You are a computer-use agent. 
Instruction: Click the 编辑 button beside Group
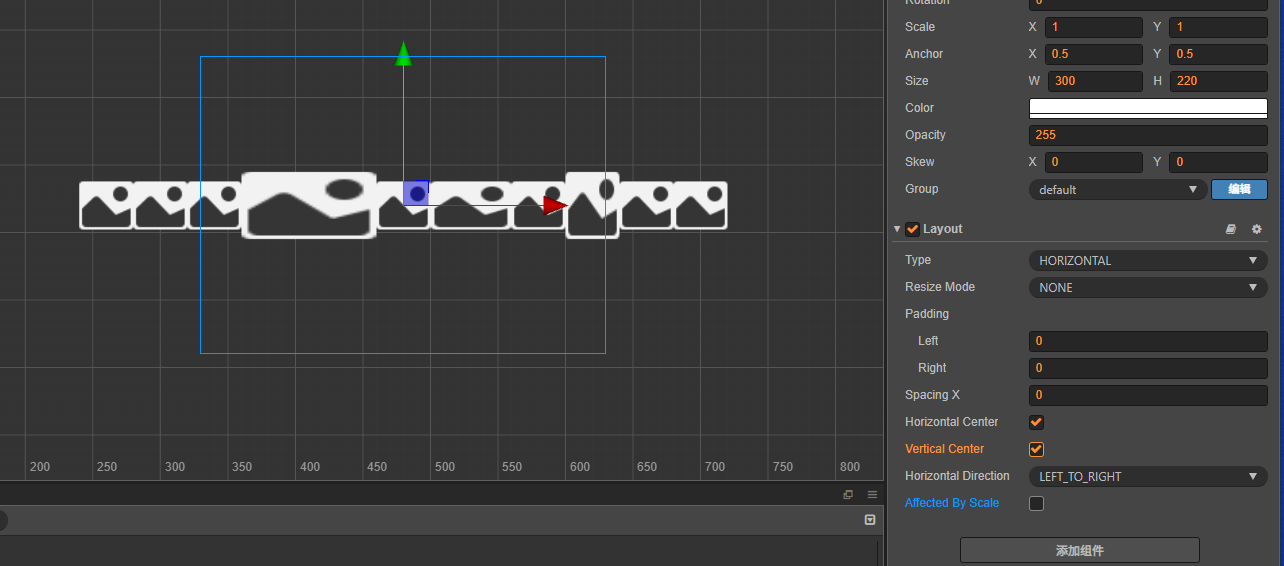(x=1239, y=189)
